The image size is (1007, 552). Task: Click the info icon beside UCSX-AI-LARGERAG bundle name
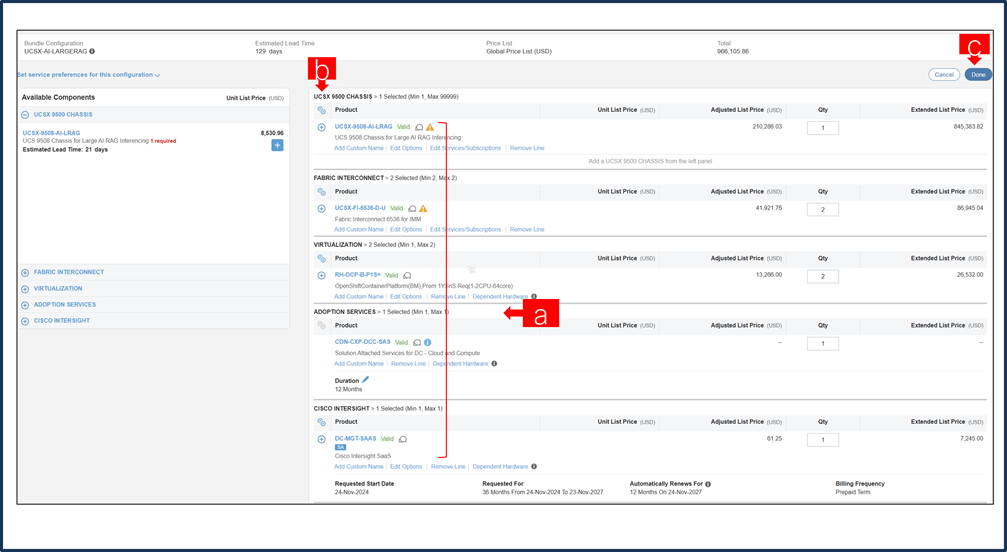(92, 51)
